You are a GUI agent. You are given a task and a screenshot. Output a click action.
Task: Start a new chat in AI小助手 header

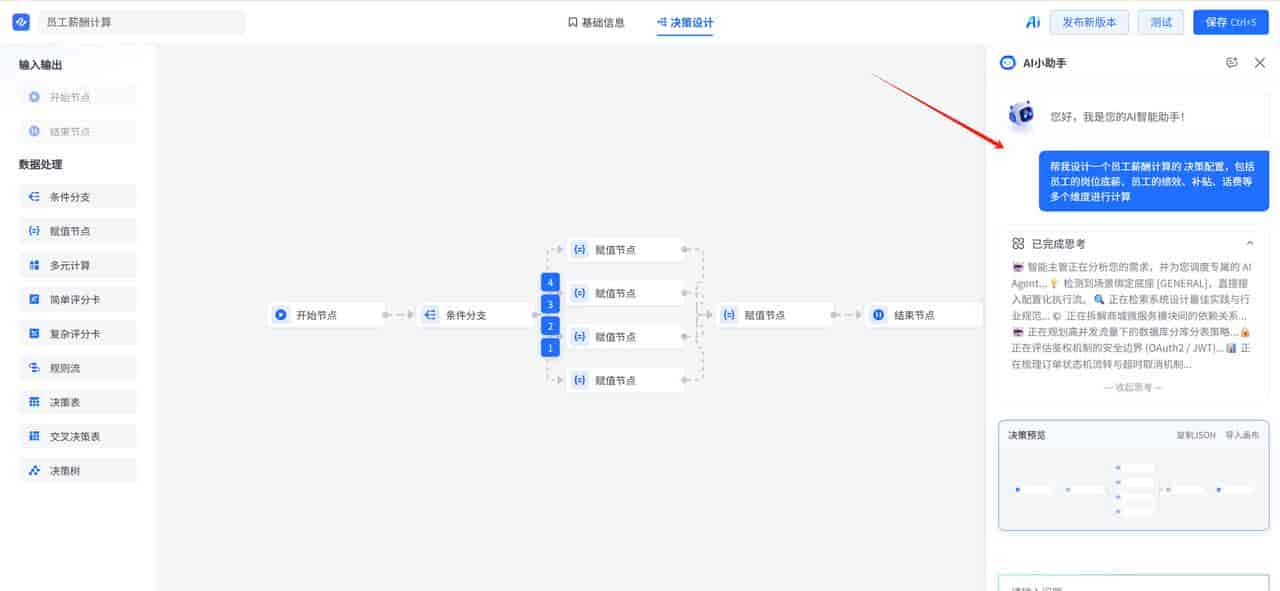click(1232, 62)
